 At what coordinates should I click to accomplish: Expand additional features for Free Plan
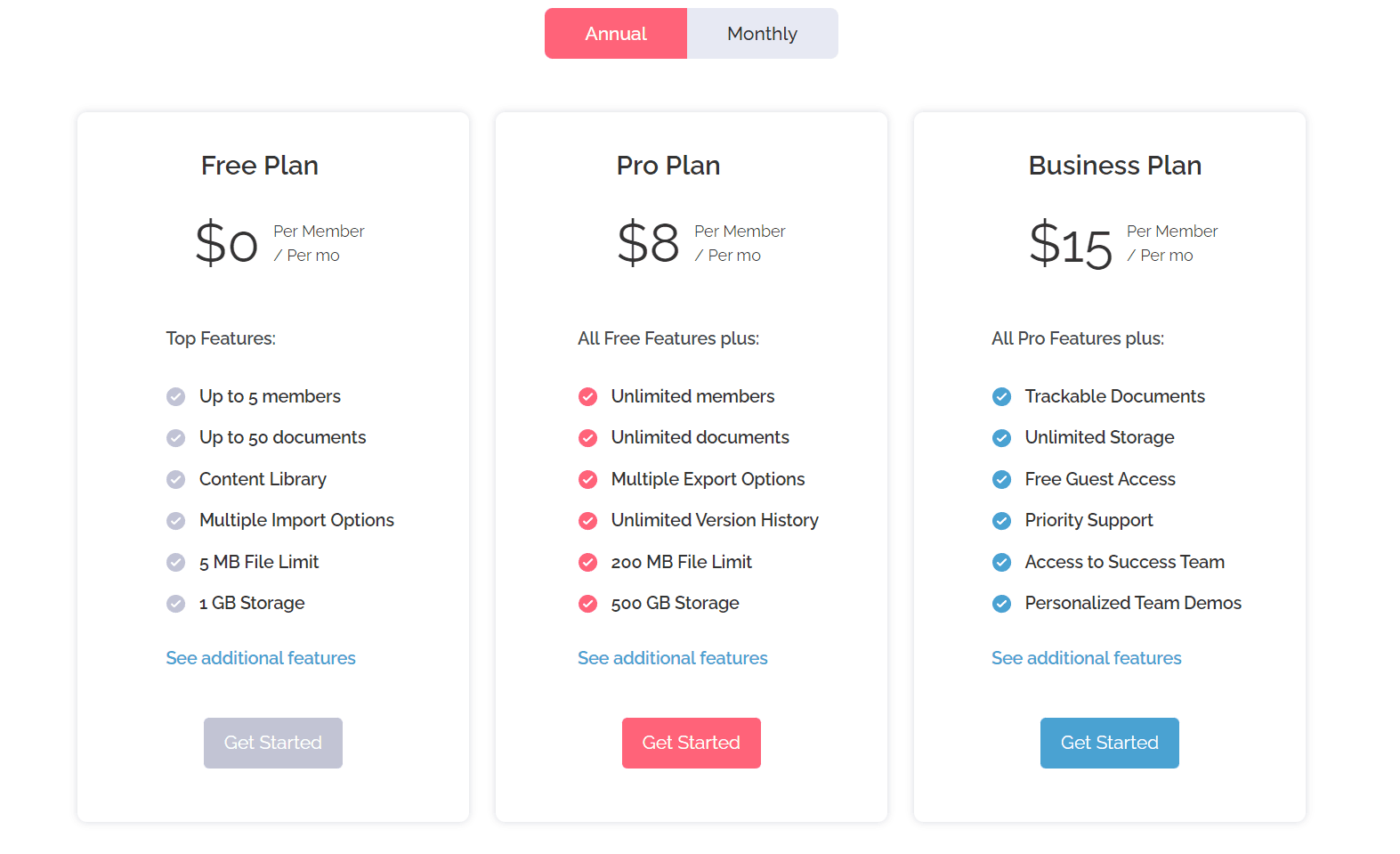coord(261,658)
